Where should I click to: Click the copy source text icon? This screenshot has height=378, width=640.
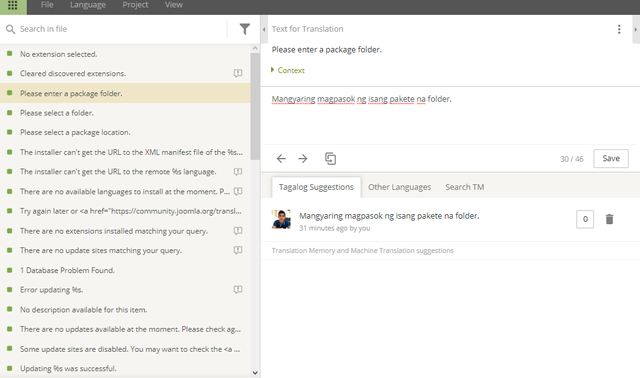[330, 158]
